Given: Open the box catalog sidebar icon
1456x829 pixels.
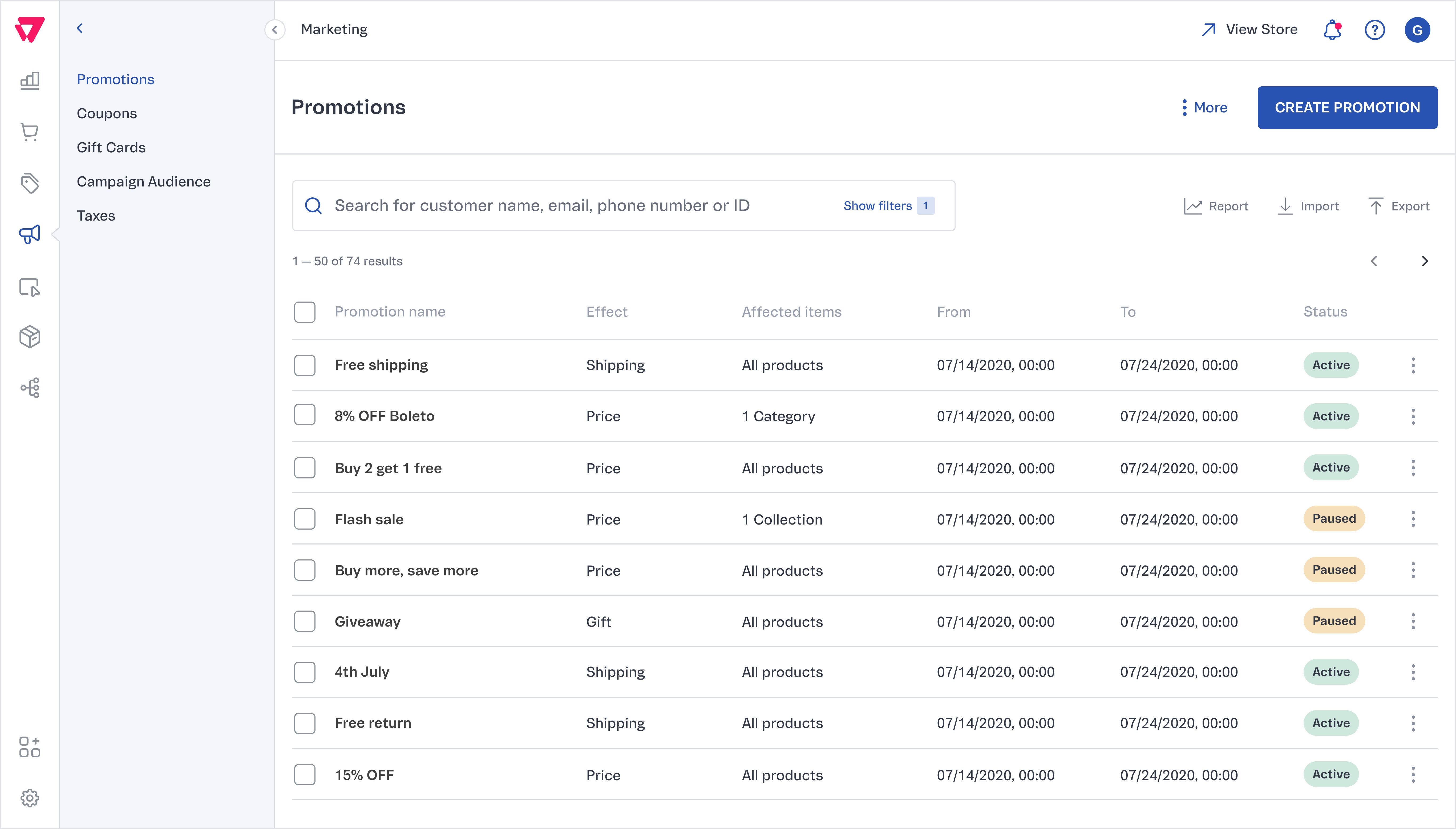Looking at the screenshot, I should pyautogui.click(x=30, y=337).
